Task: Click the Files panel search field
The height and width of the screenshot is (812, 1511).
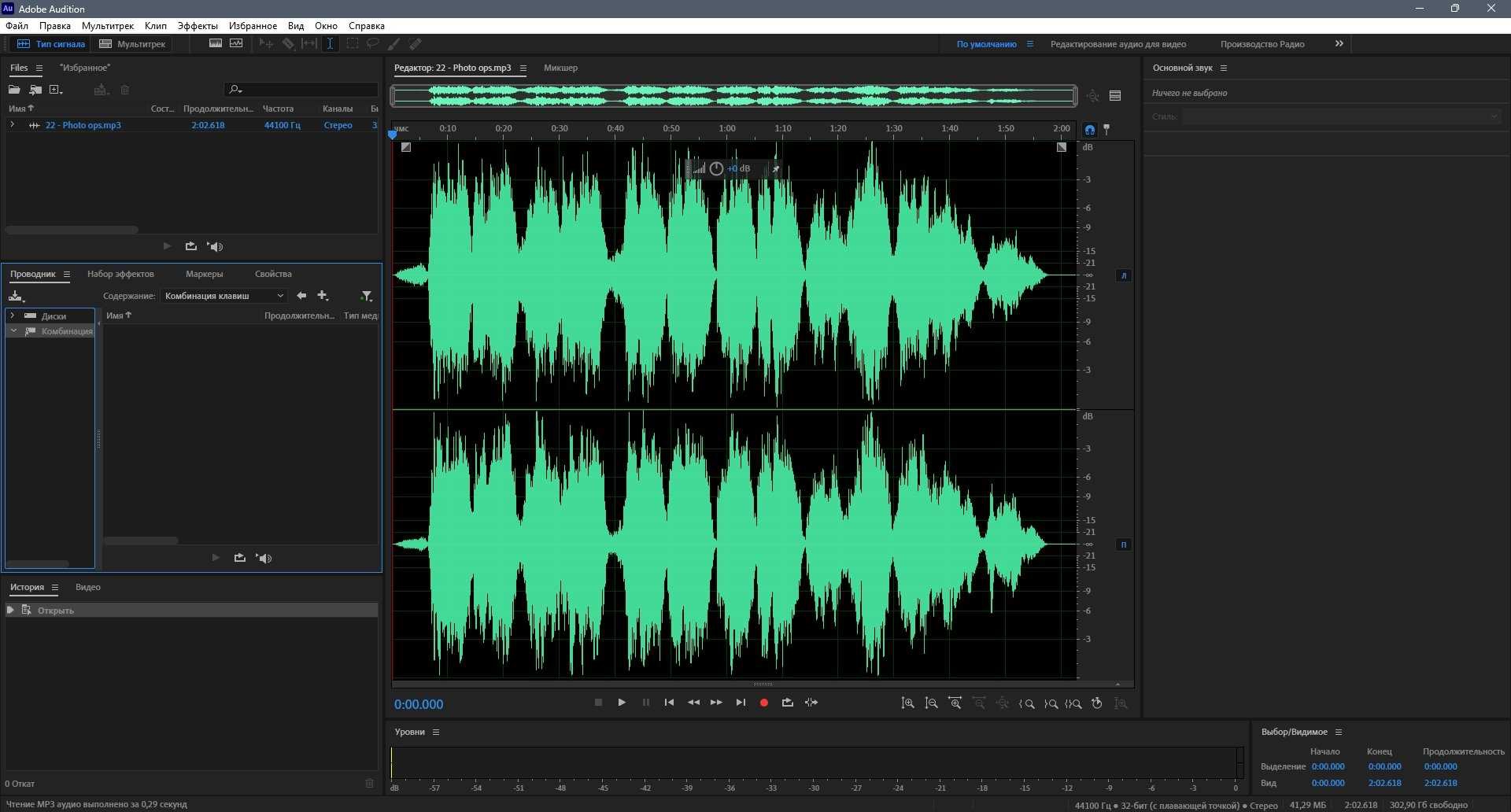Action: pyautogui.click(x=301, y=90)
